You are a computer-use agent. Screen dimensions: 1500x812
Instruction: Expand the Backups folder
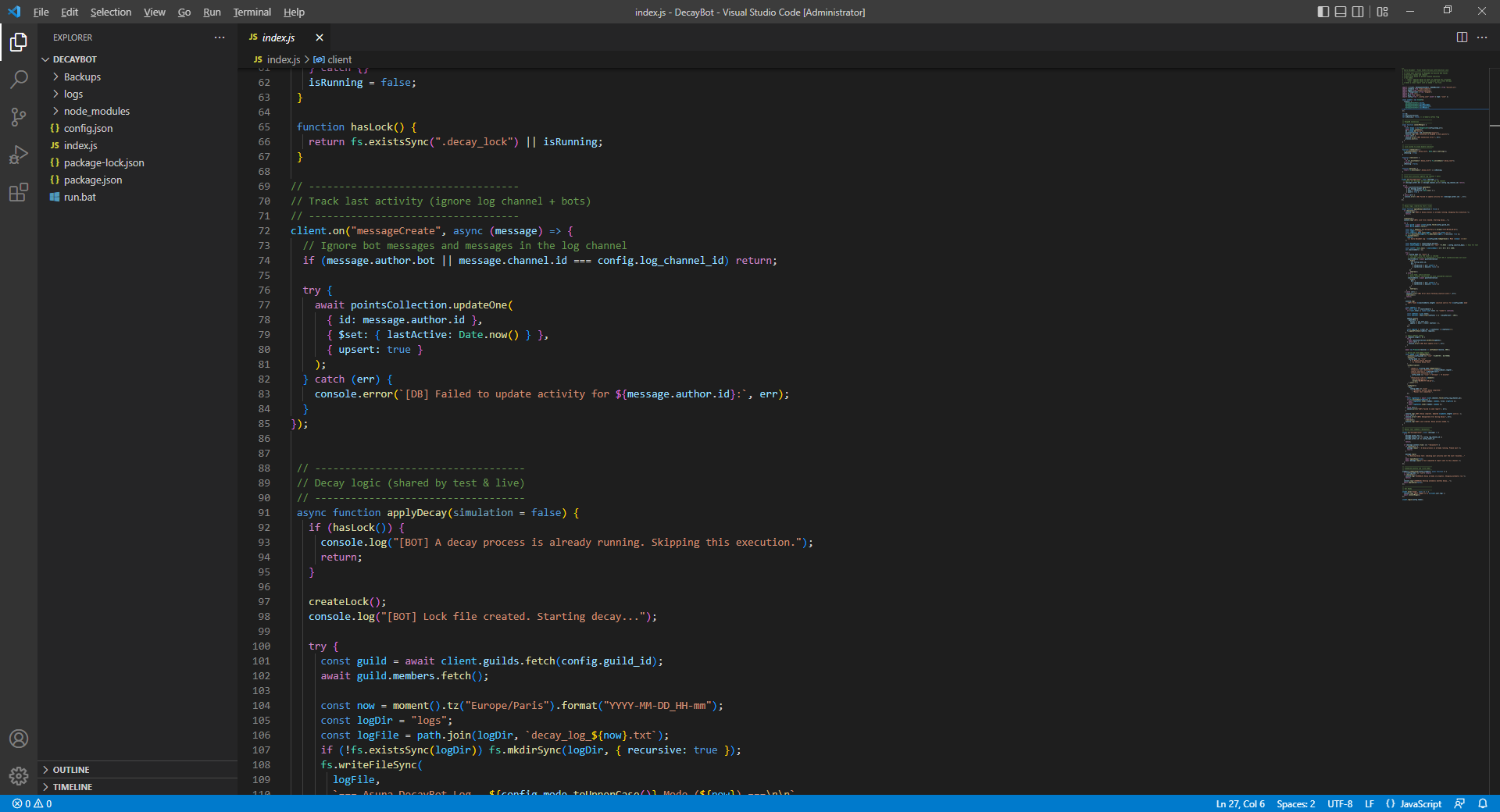pos(82,77)
